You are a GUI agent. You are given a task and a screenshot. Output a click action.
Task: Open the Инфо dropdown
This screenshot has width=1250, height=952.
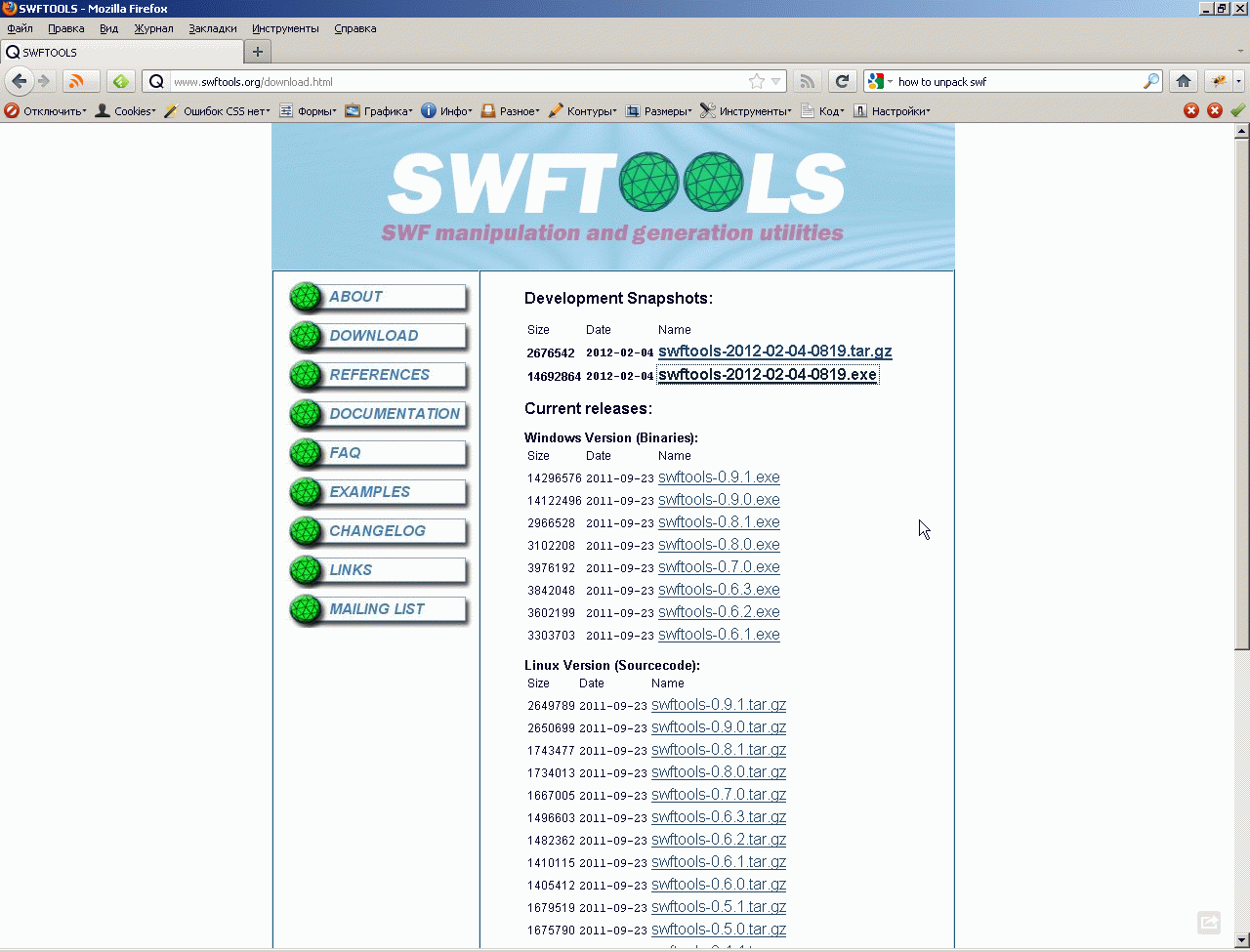pyautogui.click(x=446, y=111)
